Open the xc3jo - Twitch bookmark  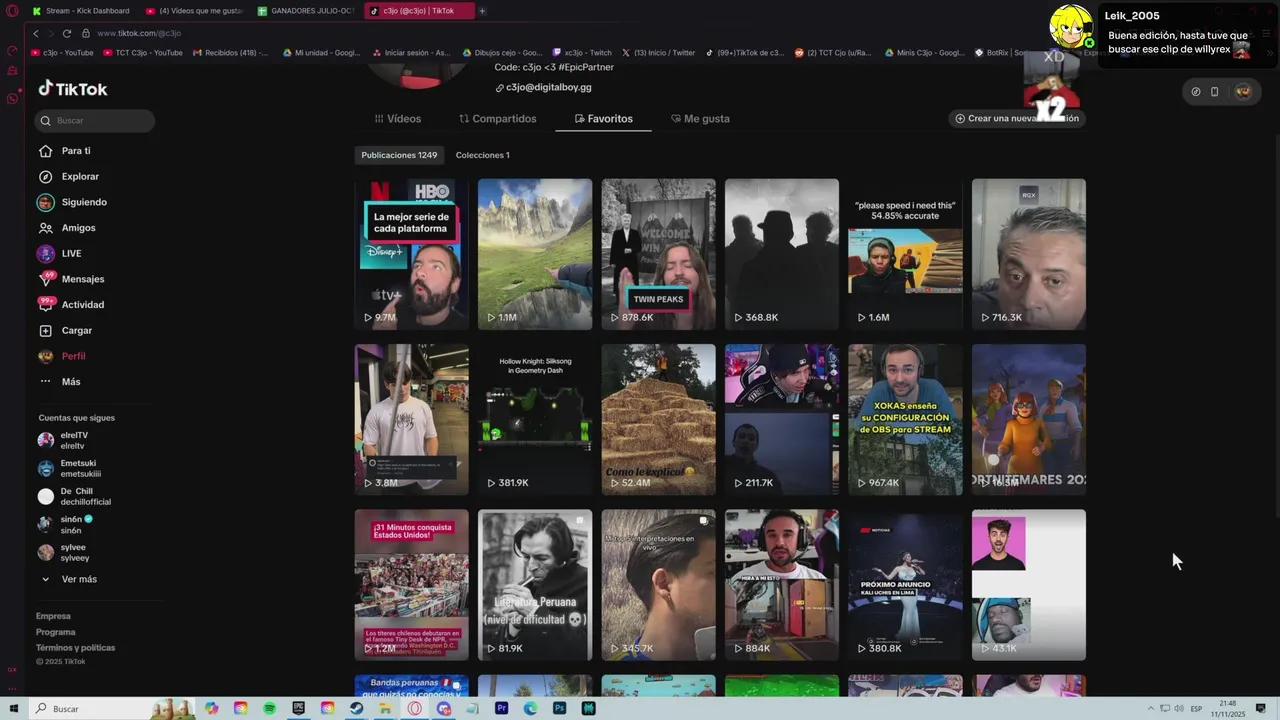581,53
